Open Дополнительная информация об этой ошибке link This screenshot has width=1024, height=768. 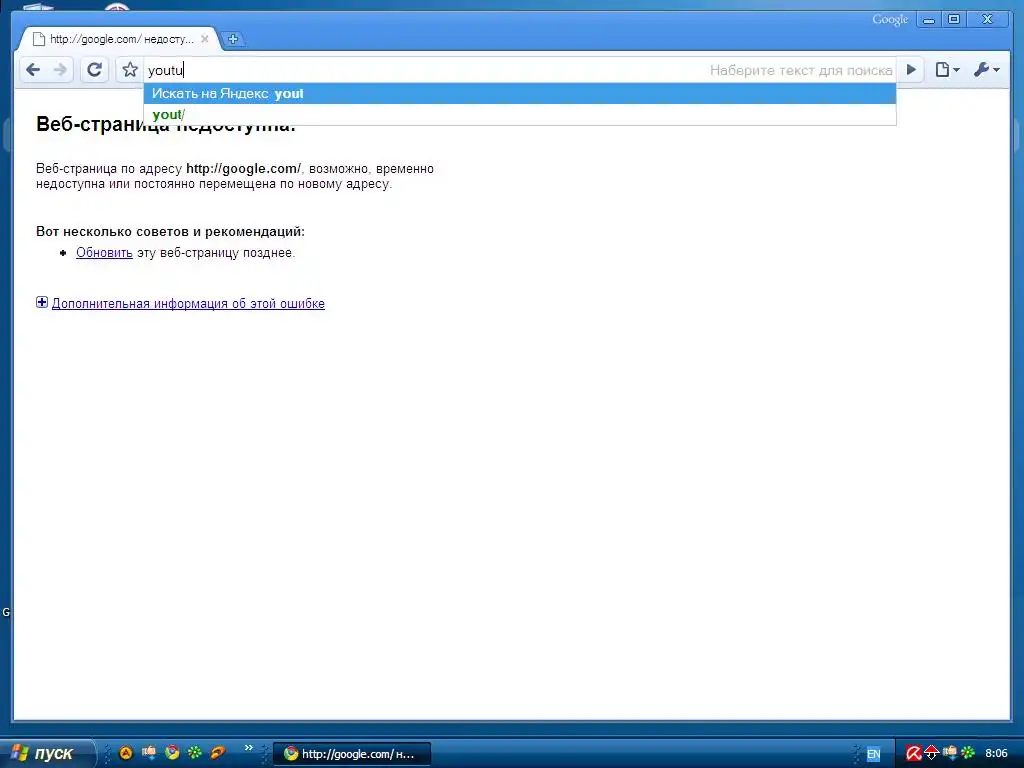[x=188, y=304]
